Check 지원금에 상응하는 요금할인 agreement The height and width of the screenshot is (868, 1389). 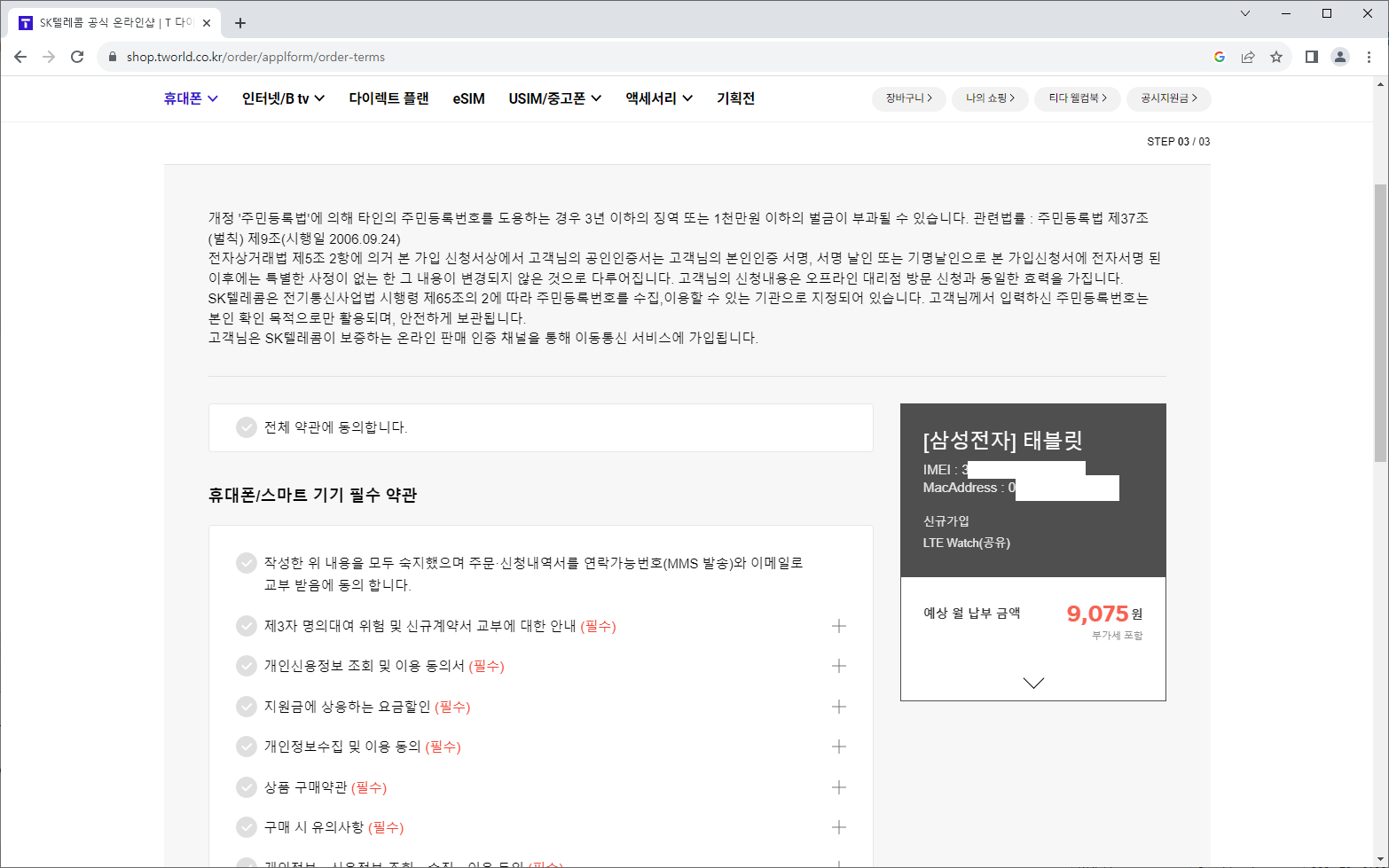[247, 707]
